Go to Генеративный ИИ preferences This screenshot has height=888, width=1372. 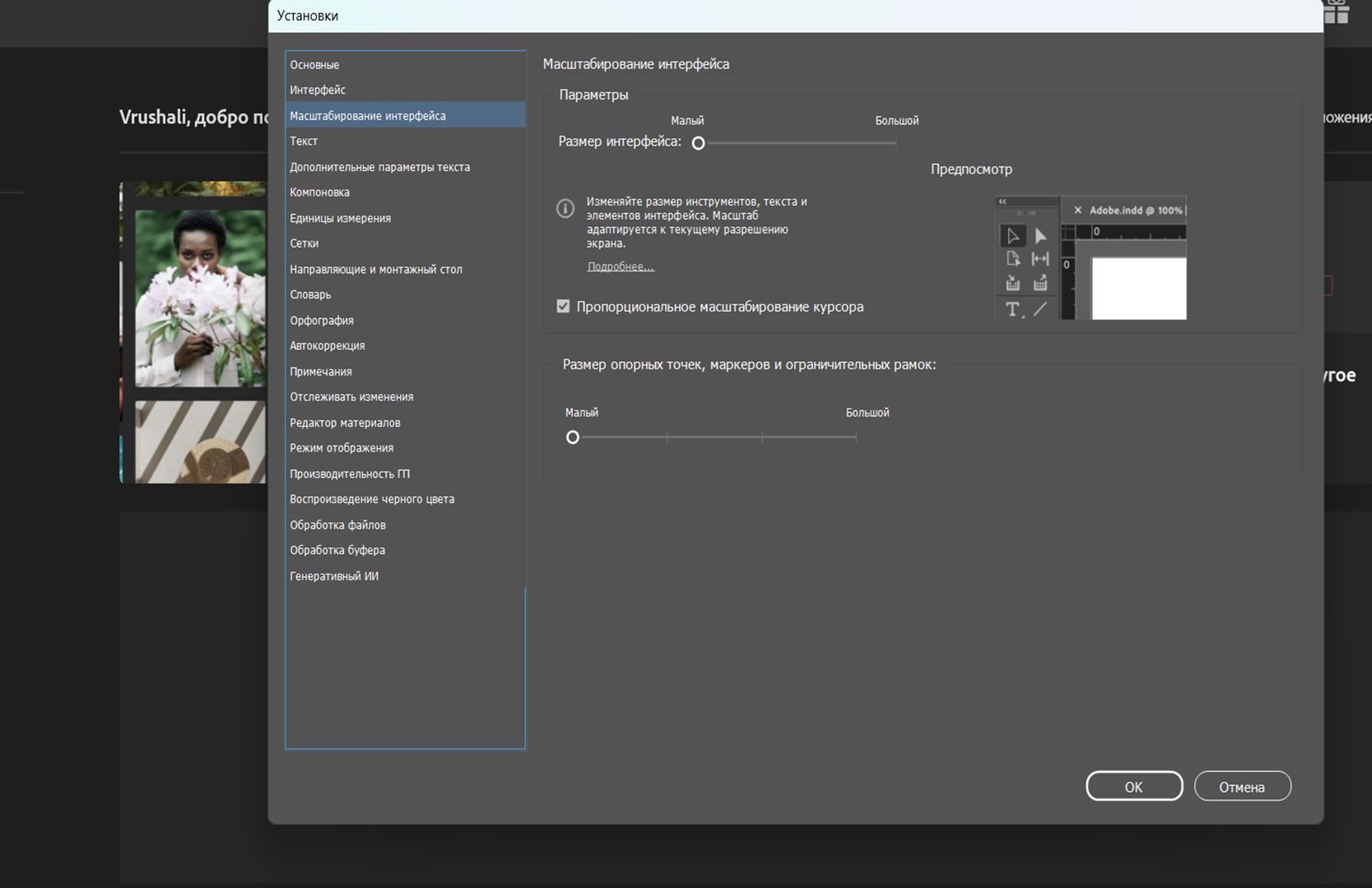[x=405, y=576]
